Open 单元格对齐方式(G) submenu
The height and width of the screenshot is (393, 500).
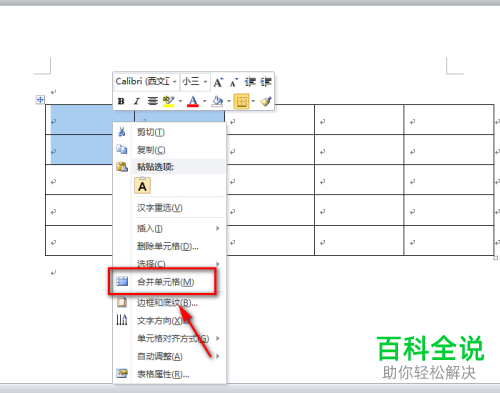(170, 339)
